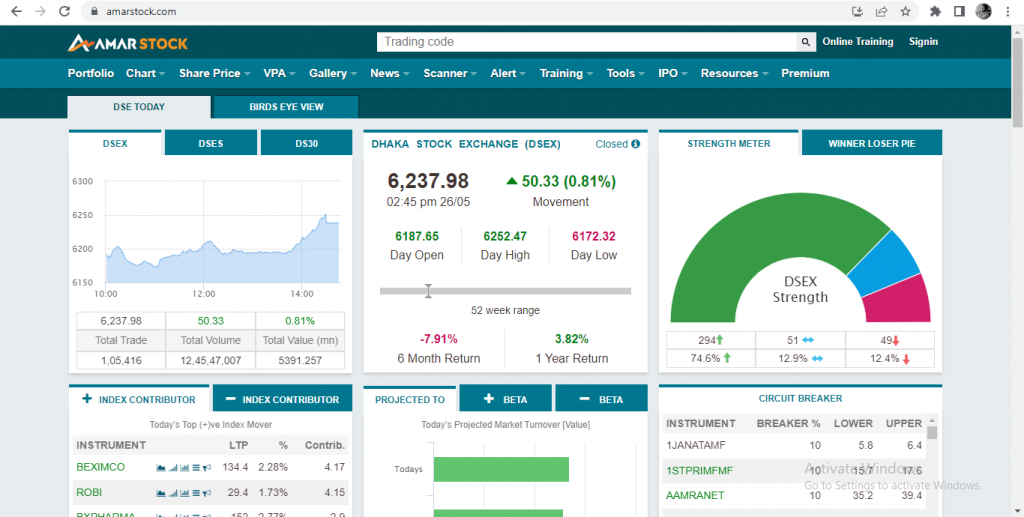The image size is (1024, 517).
Task: Switch to the minus BETA tab
Action: [x=601, y=400]
